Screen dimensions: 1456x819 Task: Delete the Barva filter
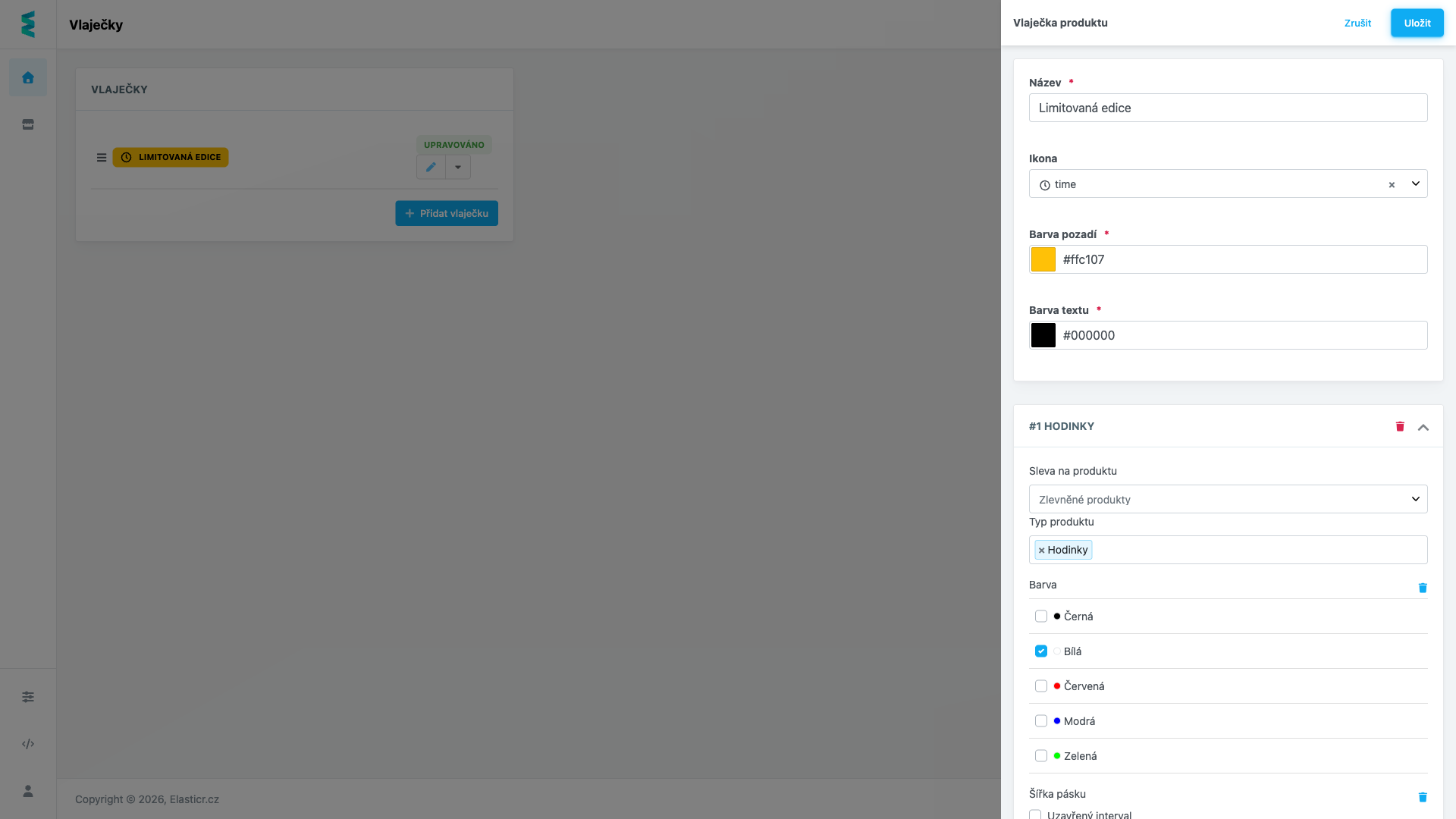pyautogui.click(x=1423, y=588)
